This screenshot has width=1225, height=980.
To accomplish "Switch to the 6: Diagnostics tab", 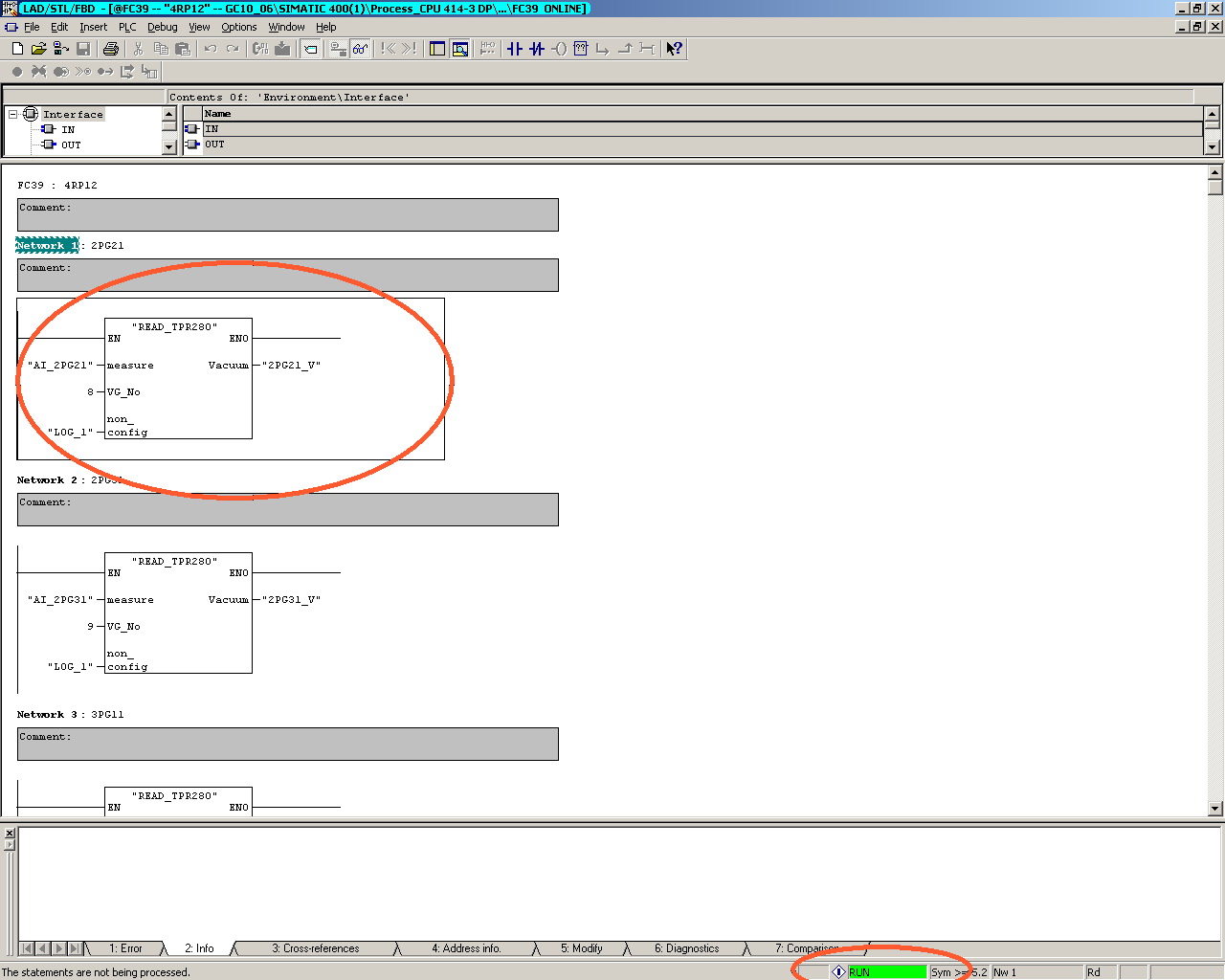I will click(x=687, y=948).
